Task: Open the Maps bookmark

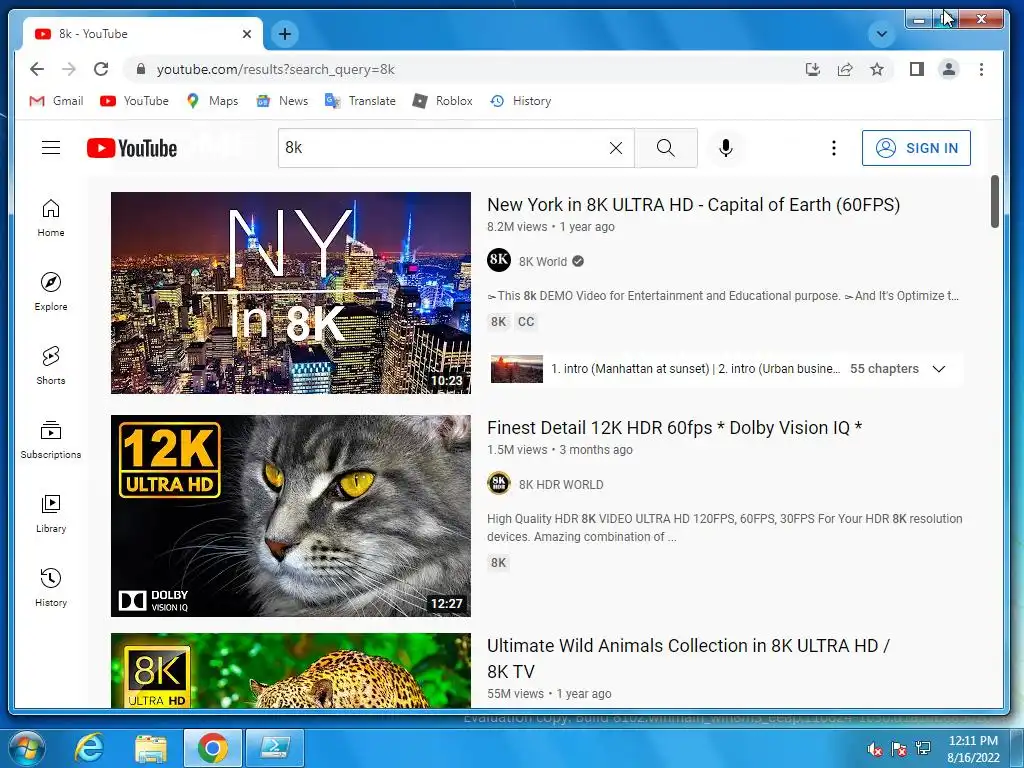Action: click(x=212, y=101)
